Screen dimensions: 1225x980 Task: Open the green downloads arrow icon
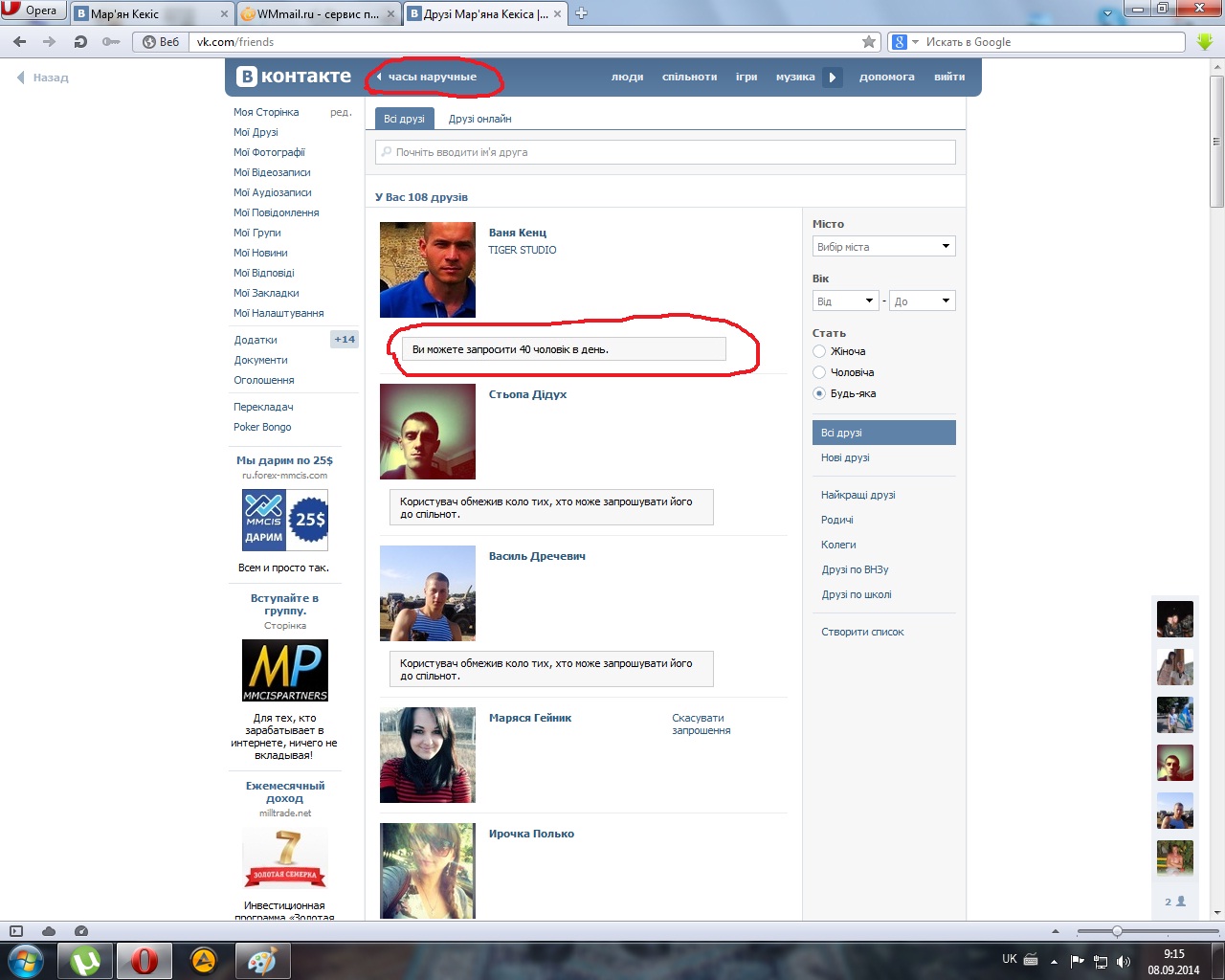click(1205, 42)
